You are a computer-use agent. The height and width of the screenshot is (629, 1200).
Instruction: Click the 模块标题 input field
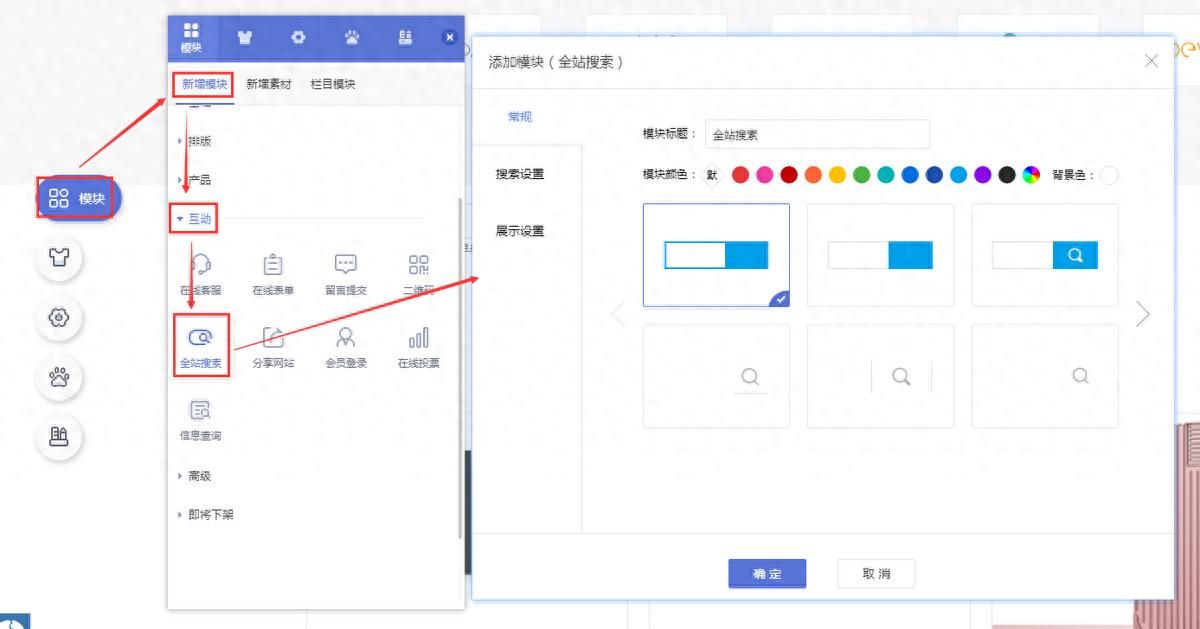coord(817,134)
